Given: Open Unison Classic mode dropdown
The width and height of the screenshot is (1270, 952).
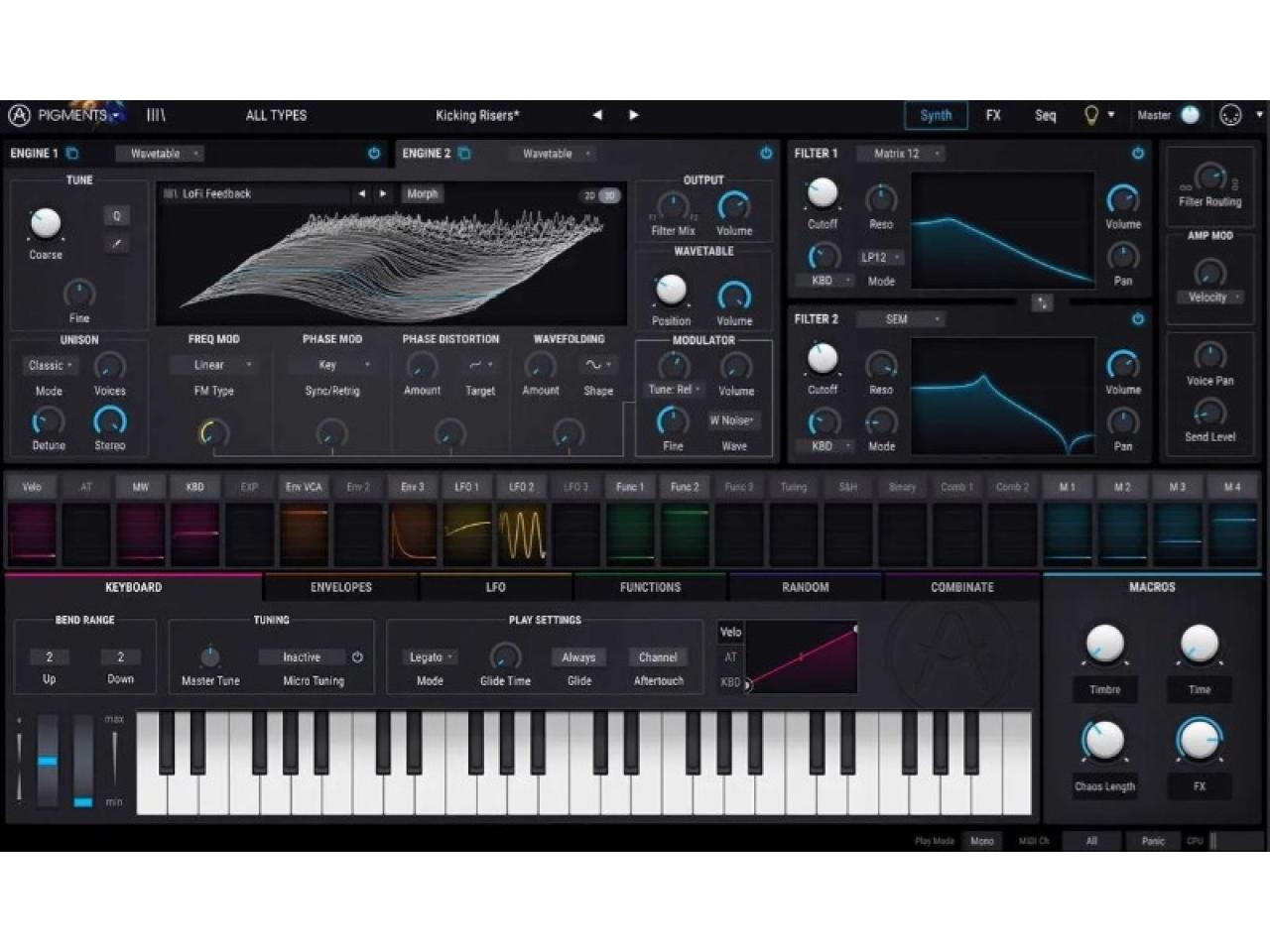Looking at the screenshot, I should pos(50,366).
